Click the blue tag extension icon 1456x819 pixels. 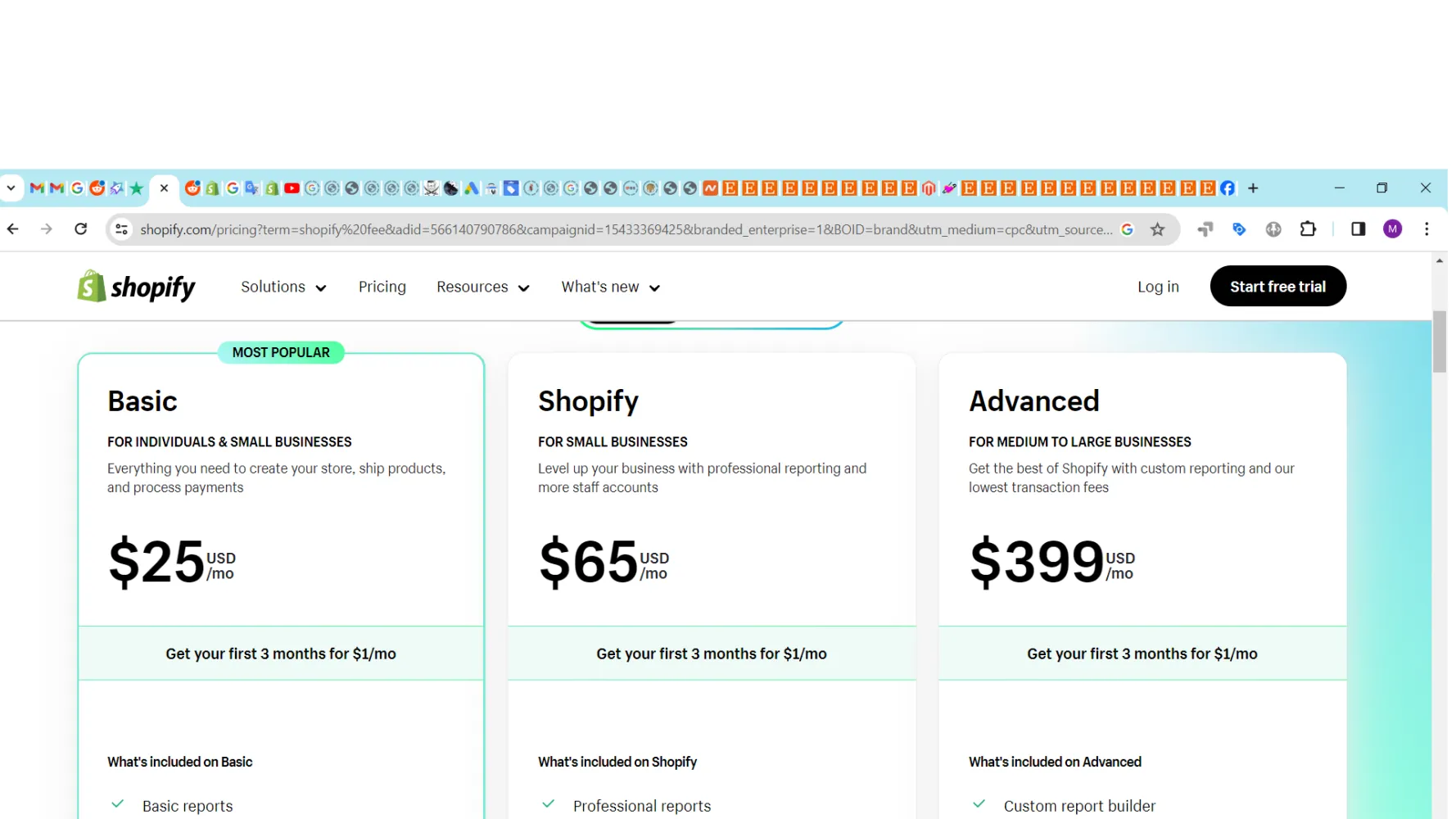point(1239,229)
